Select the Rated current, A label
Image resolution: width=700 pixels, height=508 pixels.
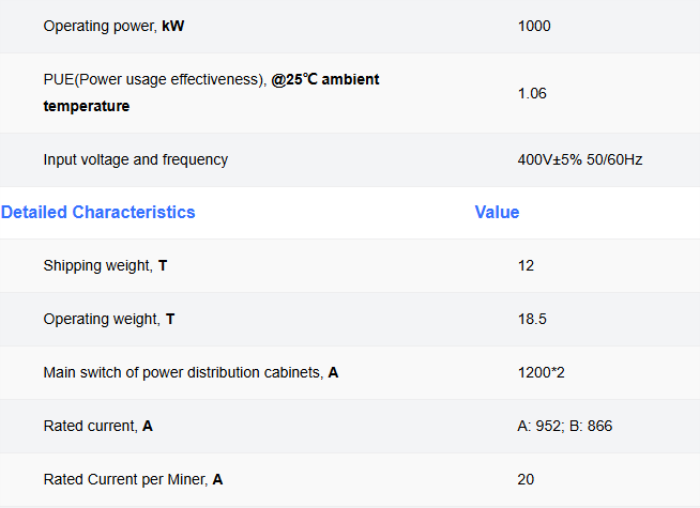click(98, 426)
